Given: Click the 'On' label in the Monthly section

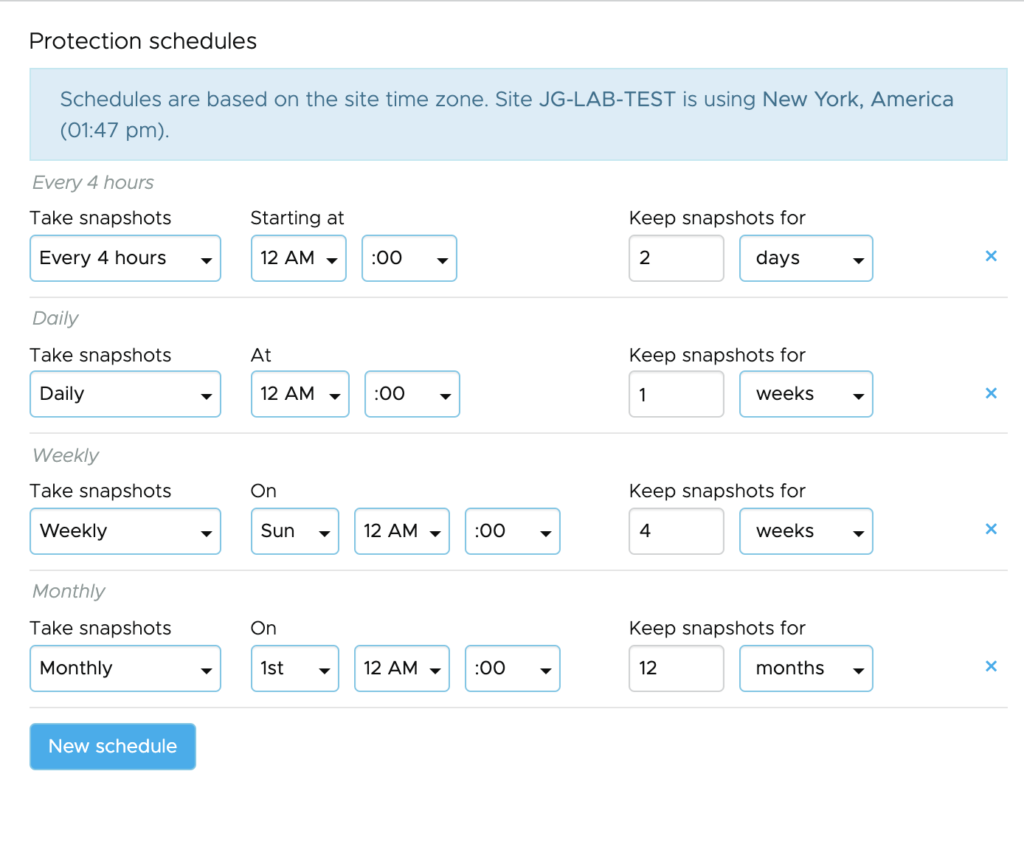Looking at the screenshot, I should pyautogui.click(x=263, y=628).
